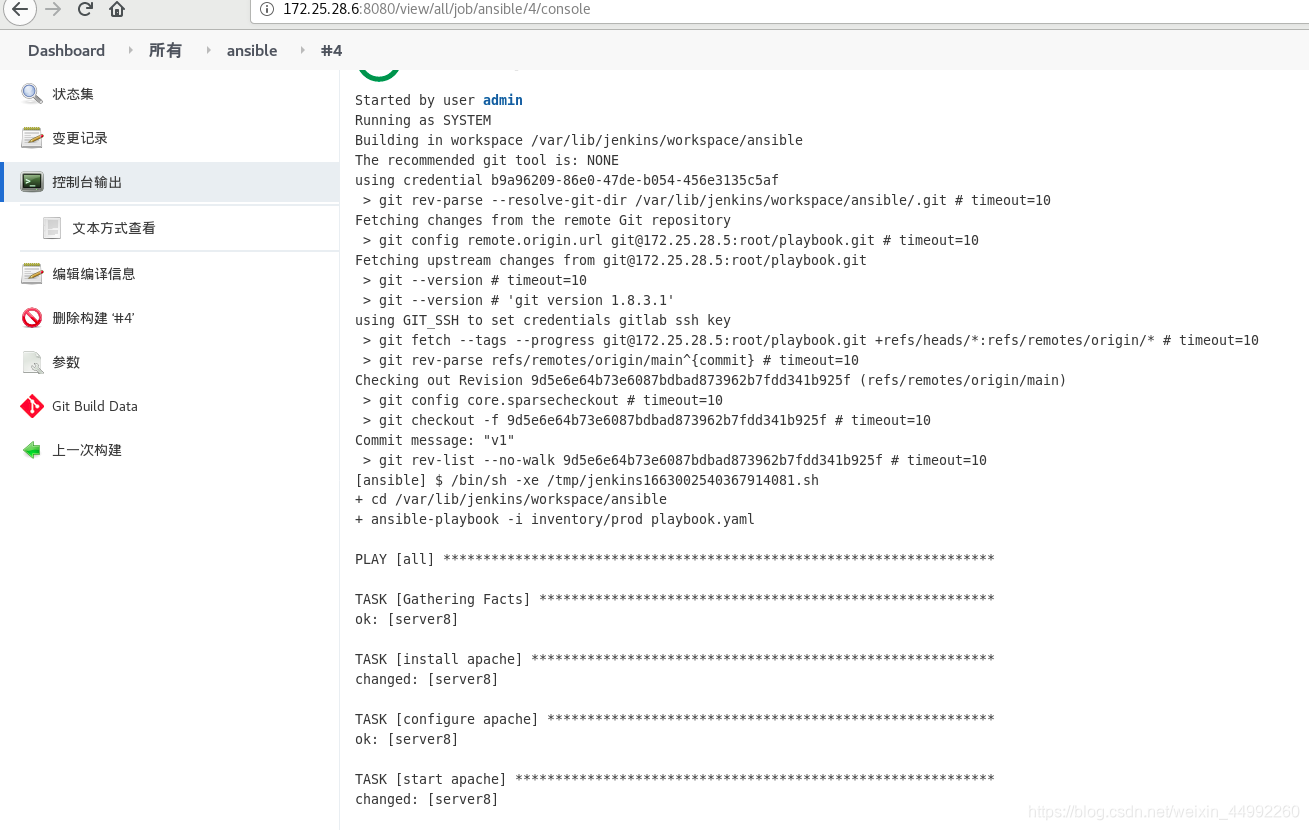The width and height of the screenshot is (1309, 830).
Task: Reload the page with the refresh icon
Action: point(85,10)
